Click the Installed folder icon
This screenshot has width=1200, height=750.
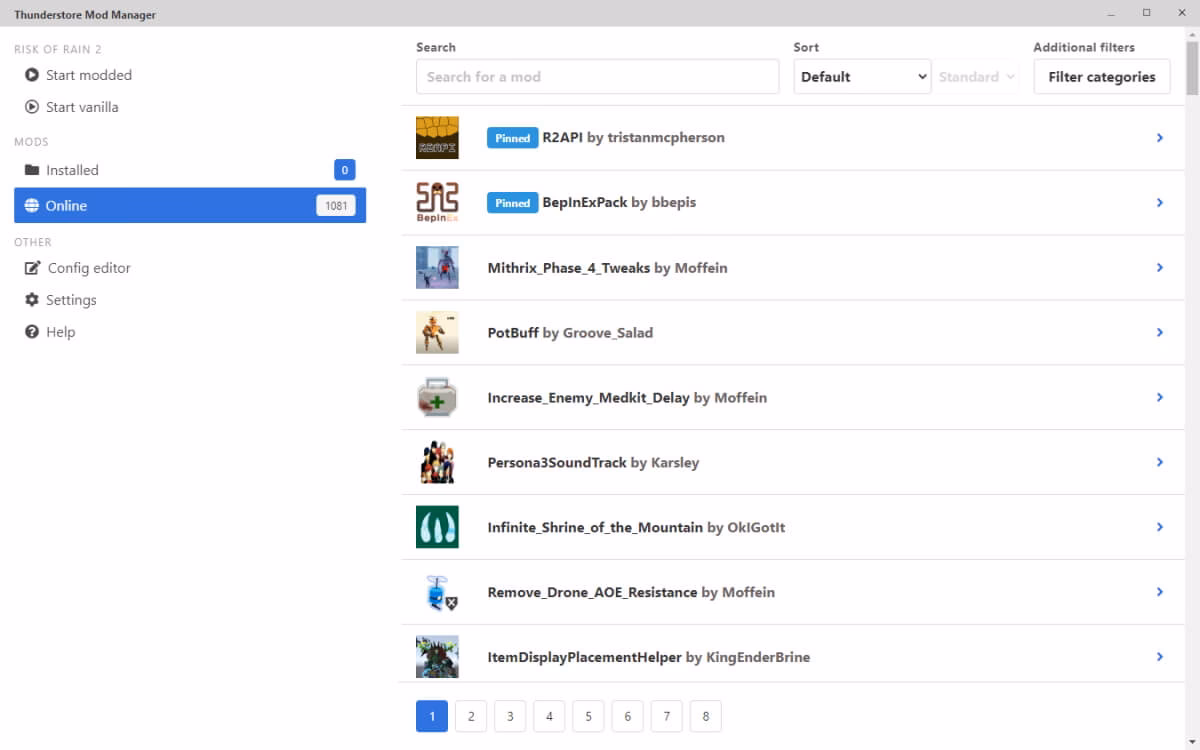coord(32,170)
